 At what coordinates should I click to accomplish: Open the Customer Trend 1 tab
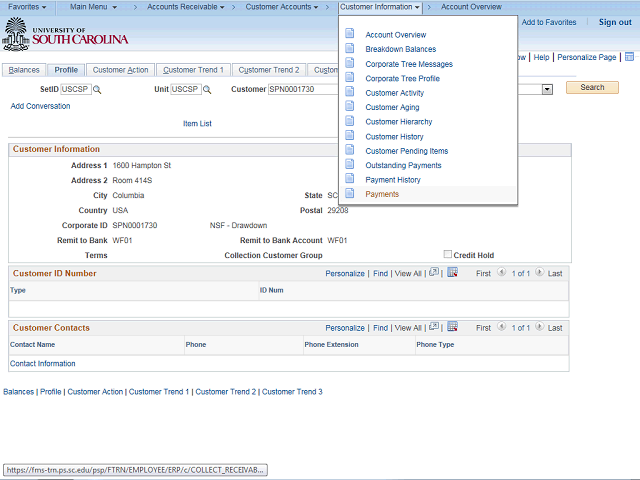[193, 70]
